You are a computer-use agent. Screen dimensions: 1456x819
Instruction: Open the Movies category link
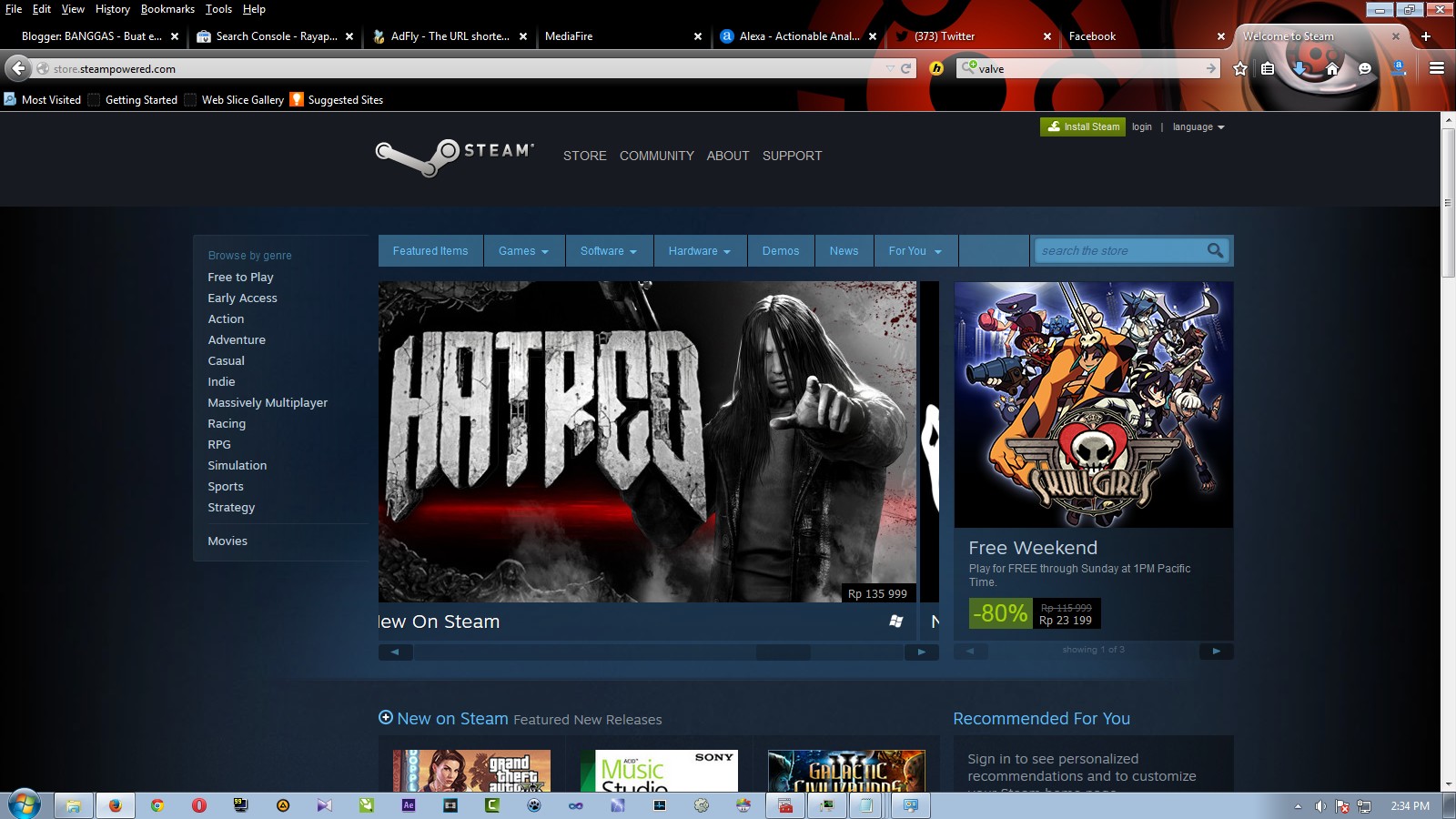pyautogui.click(x=227, y=541)
